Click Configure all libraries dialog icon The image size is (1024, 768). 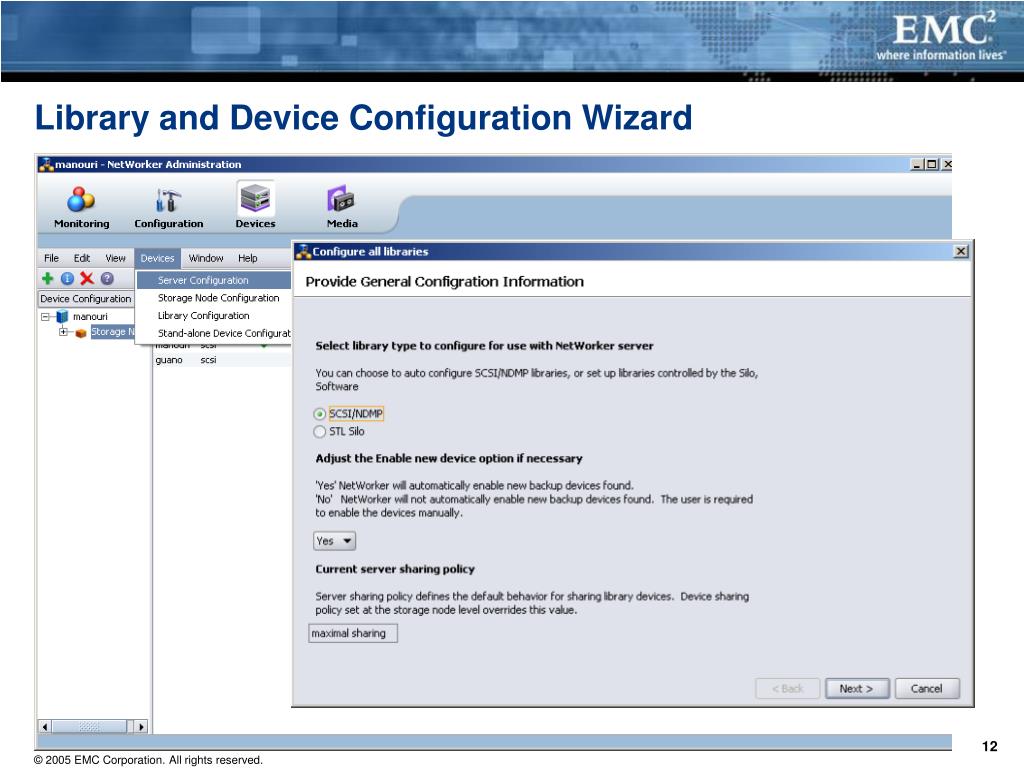click(303, 251)
